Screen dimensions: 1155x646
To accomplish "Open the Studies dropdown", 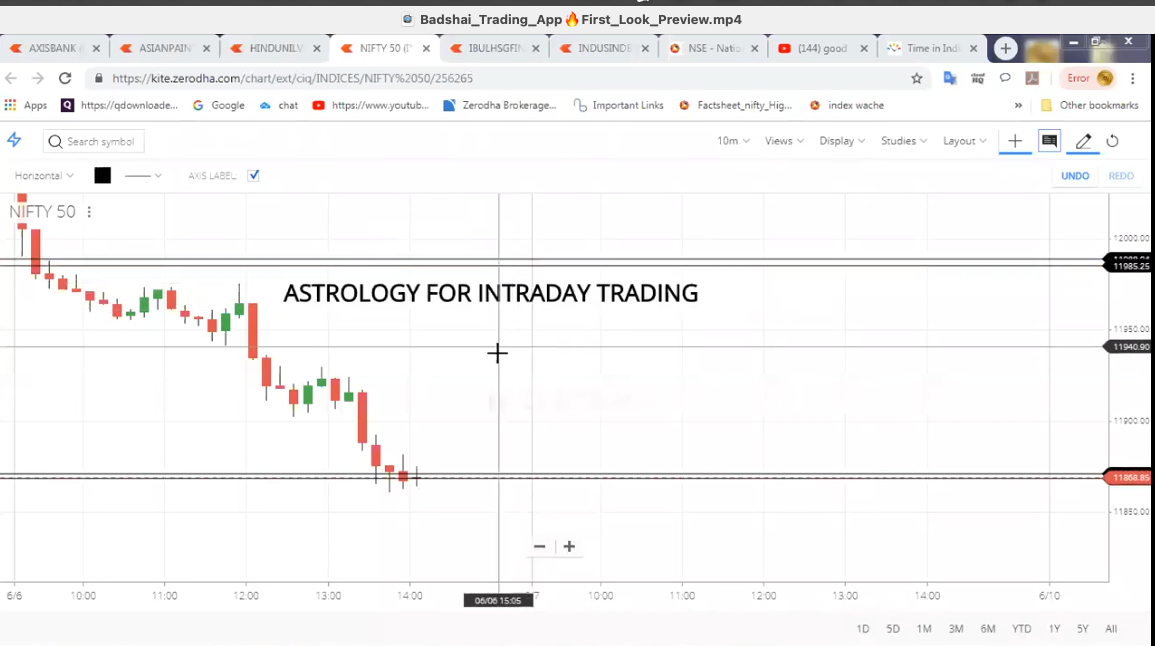I will (903, 141).
